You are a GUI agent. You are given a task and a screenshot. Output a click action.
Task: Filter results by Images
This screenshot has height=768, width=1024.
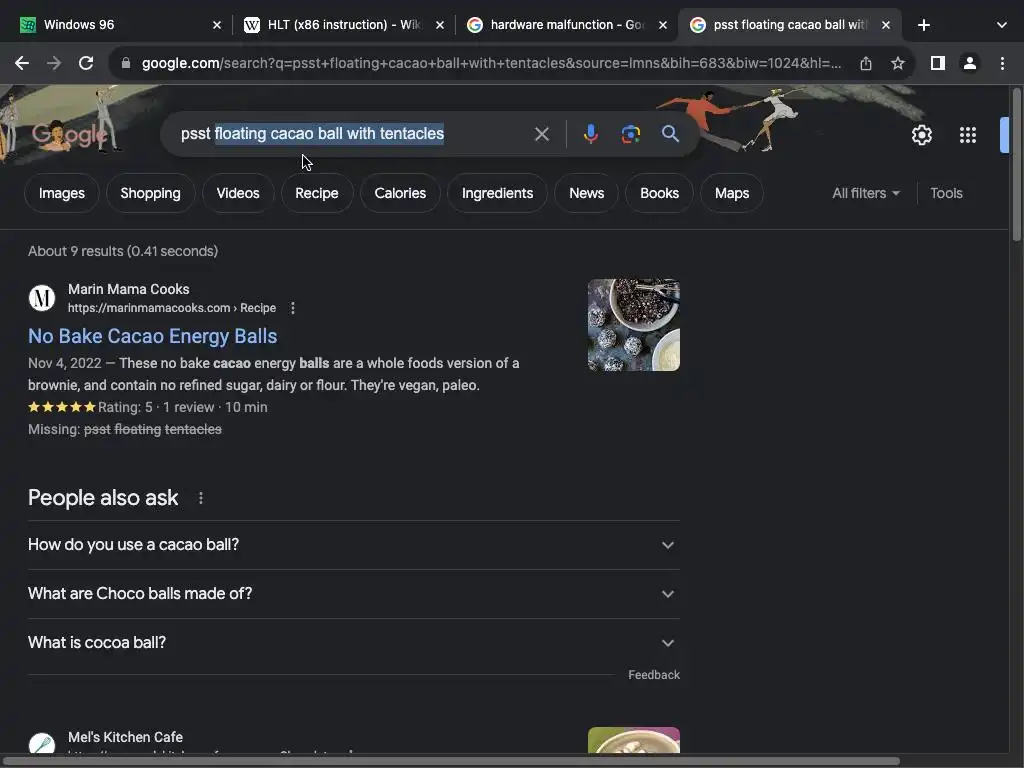[61, 193]
